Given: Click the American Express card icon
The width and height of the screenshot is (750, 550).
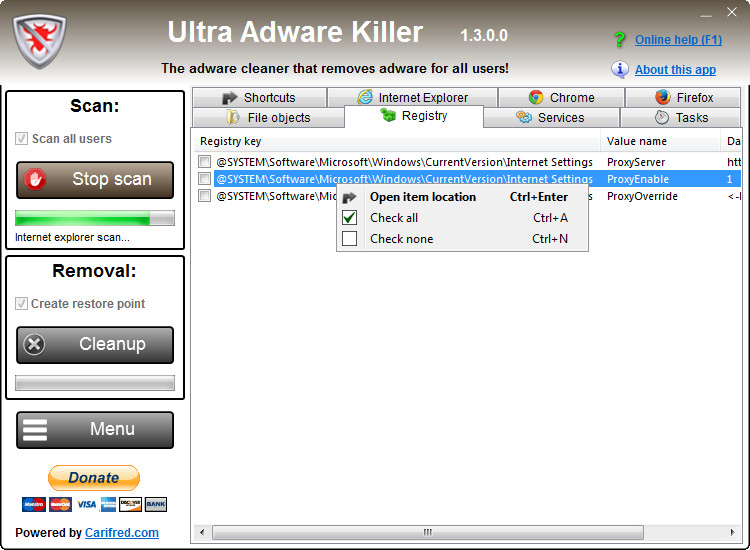Looking at the screenshot, I should point(108,505).
